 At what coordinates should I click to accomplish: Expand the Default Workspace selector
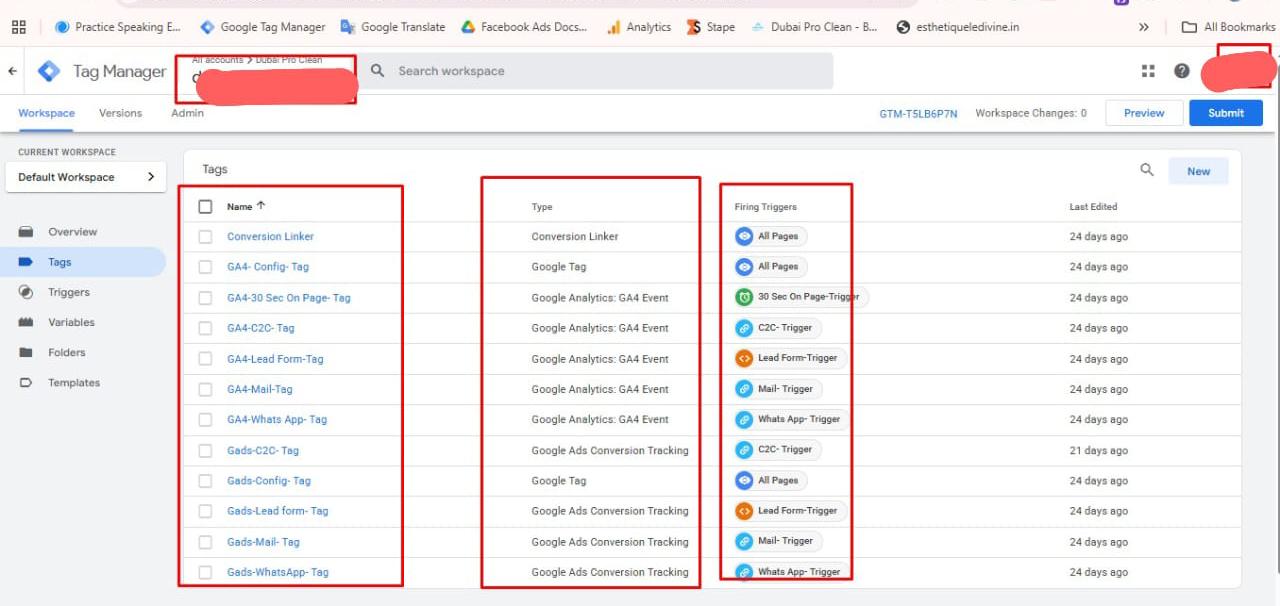coord(86,177)
